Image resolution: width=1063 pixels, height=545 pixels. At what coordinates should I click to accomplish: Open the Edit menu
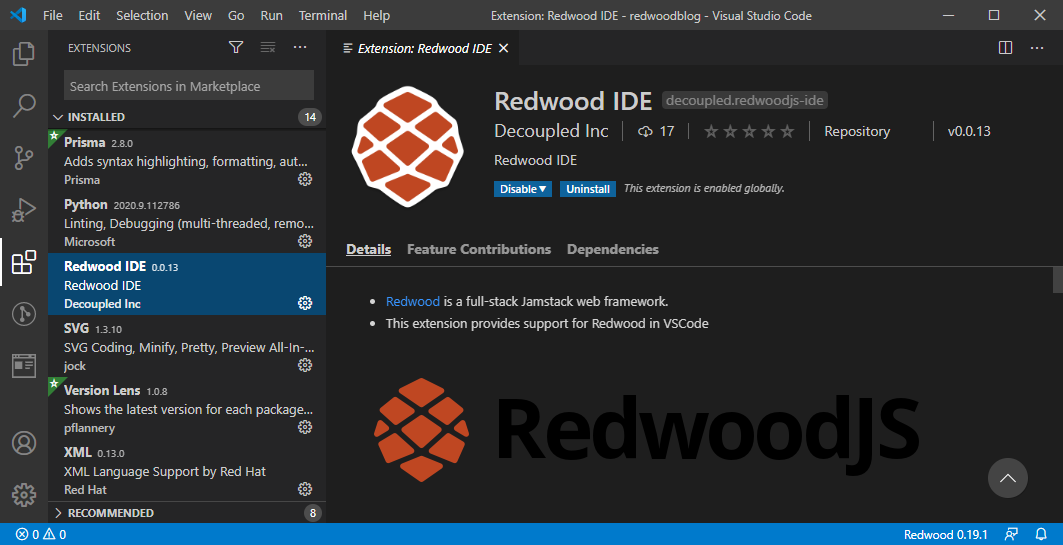coord(89,15)
